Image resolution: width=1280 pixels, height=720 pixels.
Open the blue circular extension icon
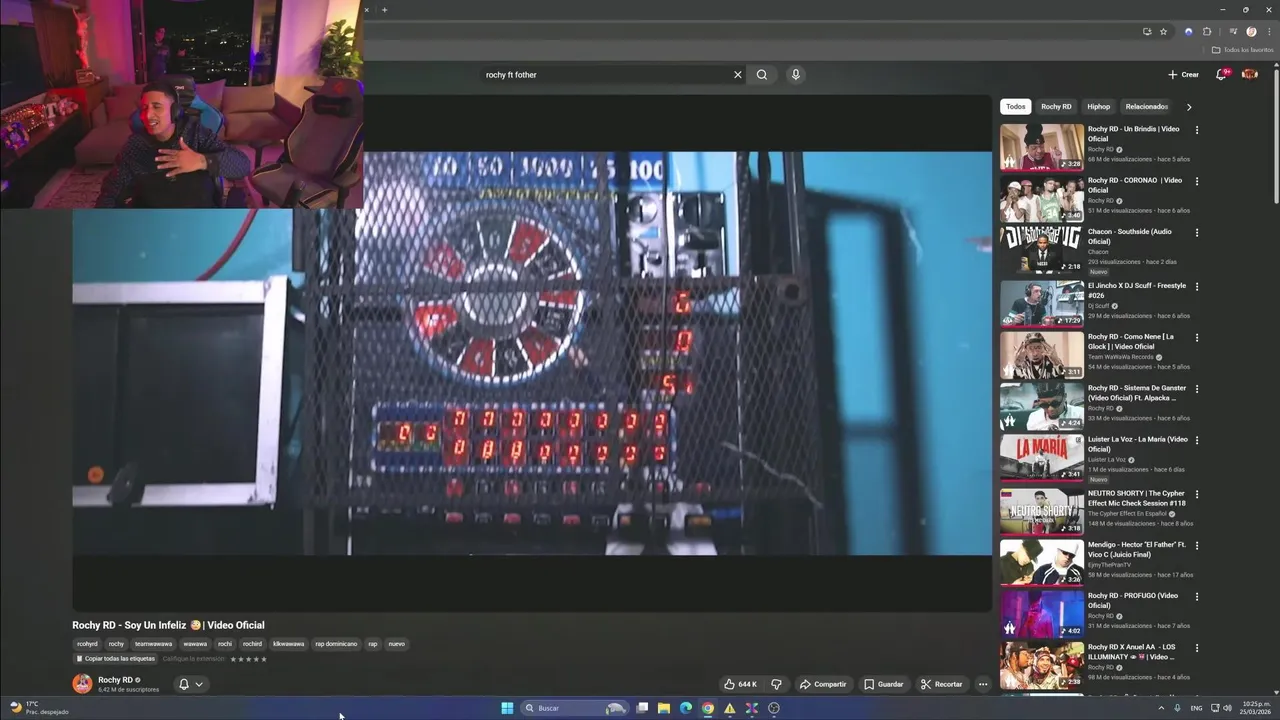coord(1188,32)
